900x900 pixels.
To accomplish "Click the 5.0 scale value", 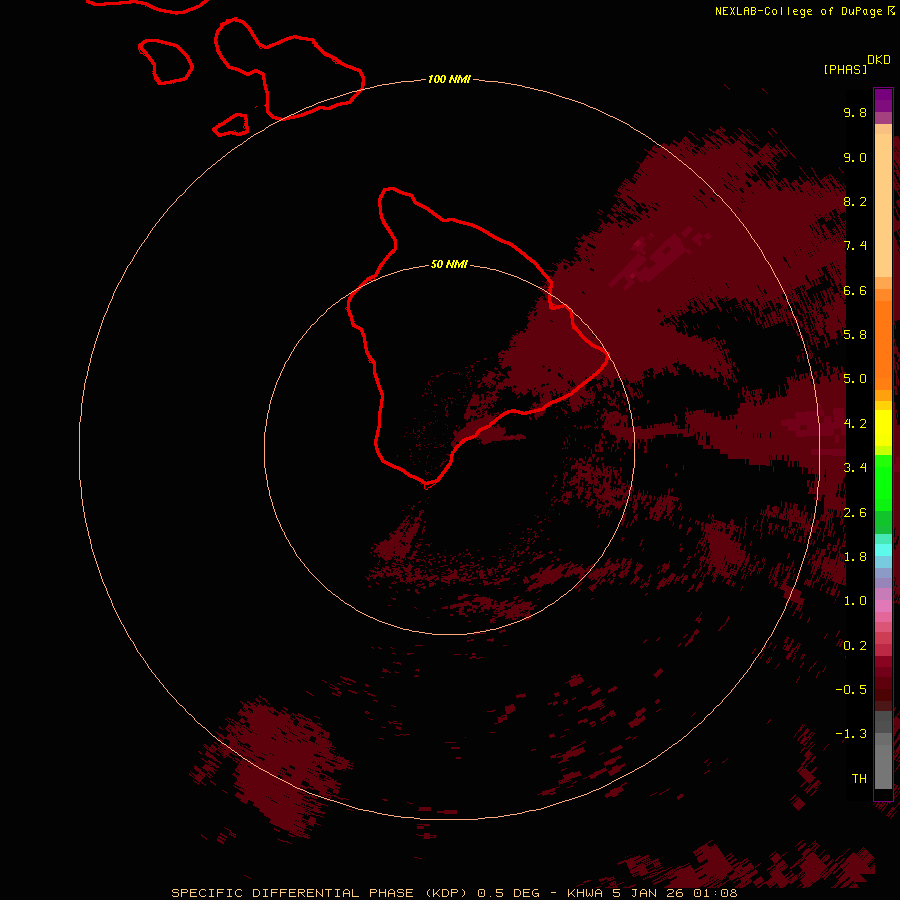I will point(855,379).
